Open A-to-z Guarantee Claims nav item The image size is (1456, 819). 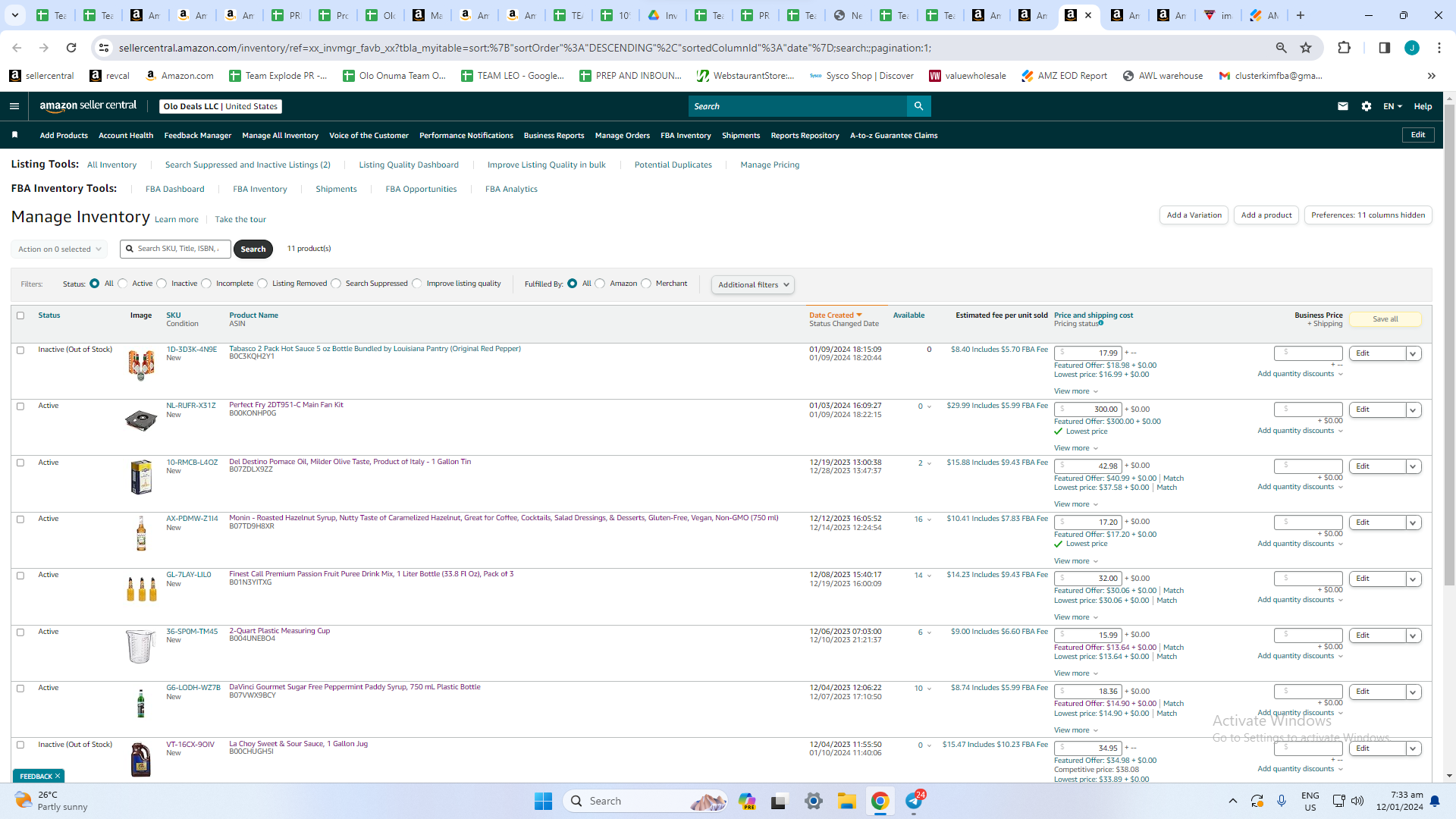(893, 135)
